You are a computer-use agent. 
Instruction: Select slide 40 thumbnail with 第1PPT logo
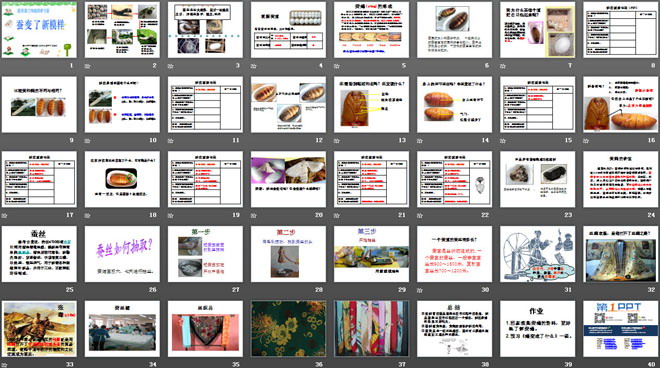(621, 329)
